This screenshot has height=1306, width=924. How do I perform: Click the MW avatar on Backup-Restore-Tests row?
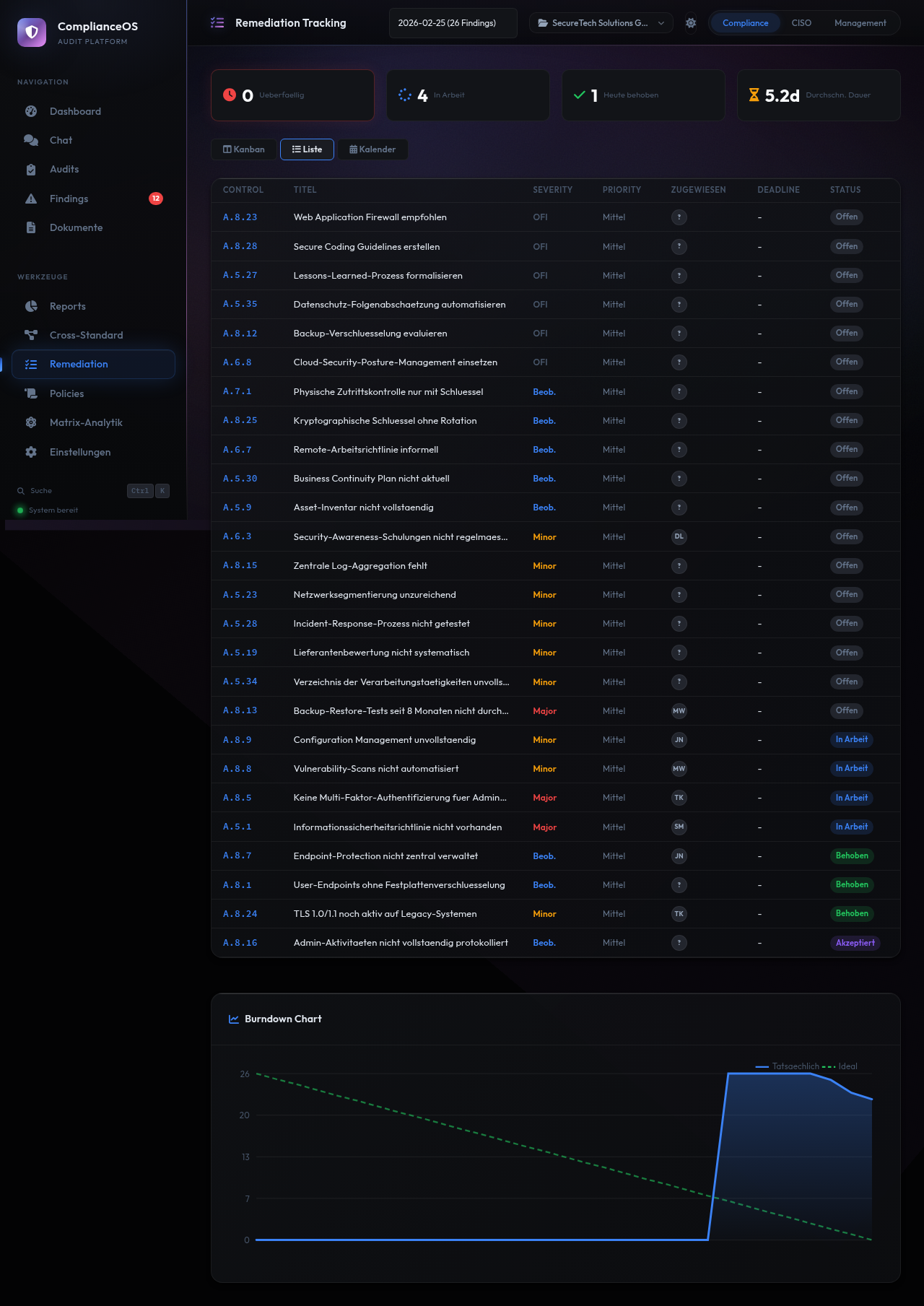coord(679,711)
